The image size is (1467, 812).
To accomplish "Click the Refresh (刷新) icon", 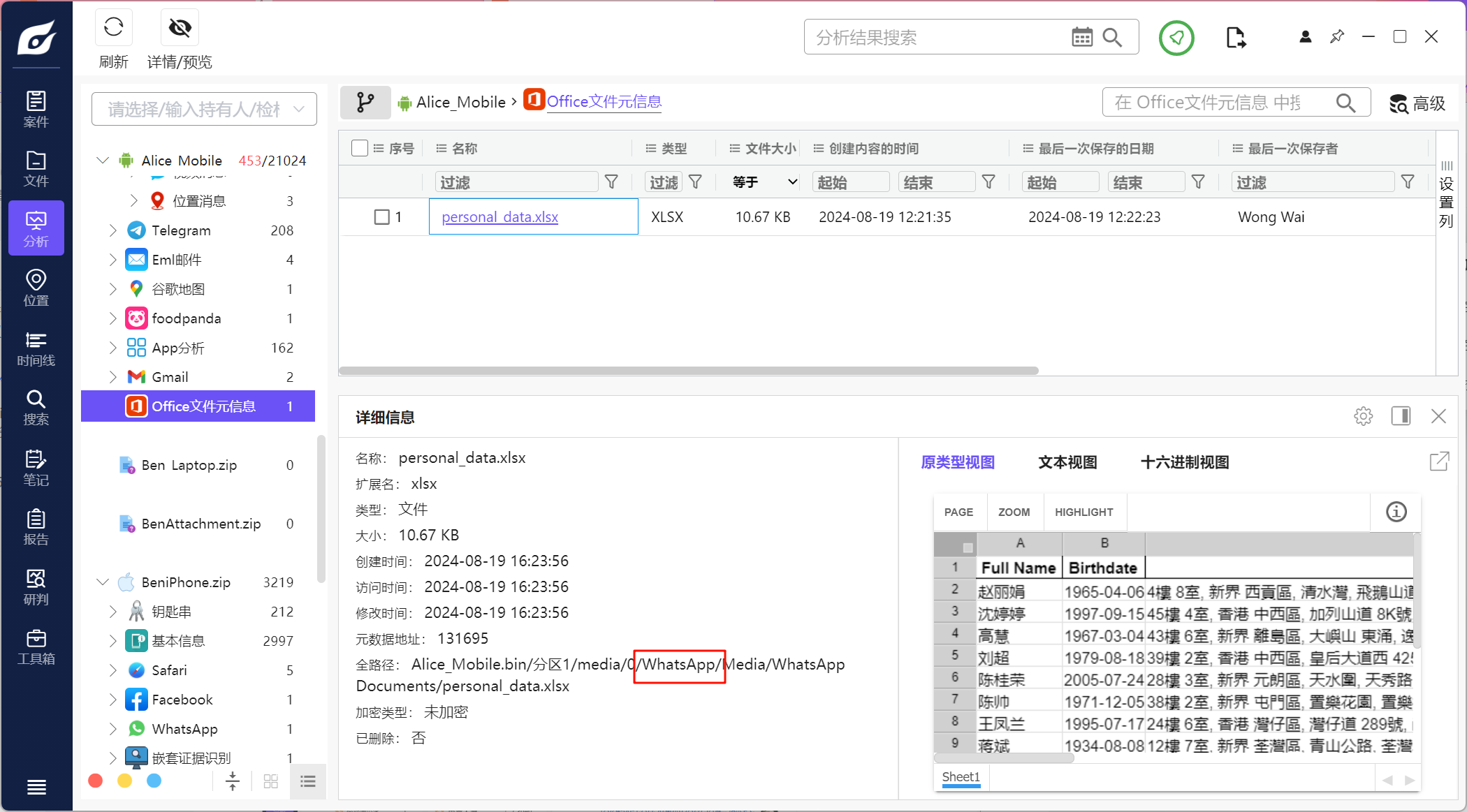I will tap(113, 28).
